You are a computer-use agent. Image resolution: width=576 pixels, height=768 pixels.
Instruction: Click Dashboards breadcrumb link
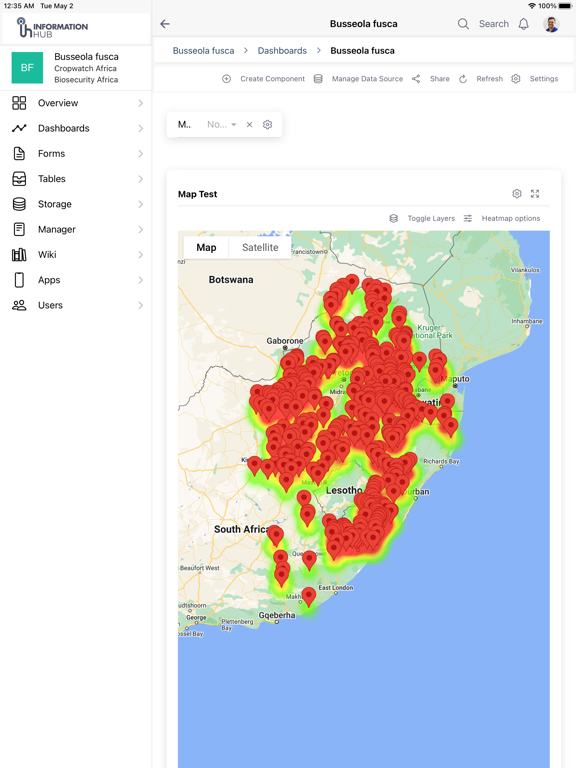pyautogui.click(x=282, y=50)
